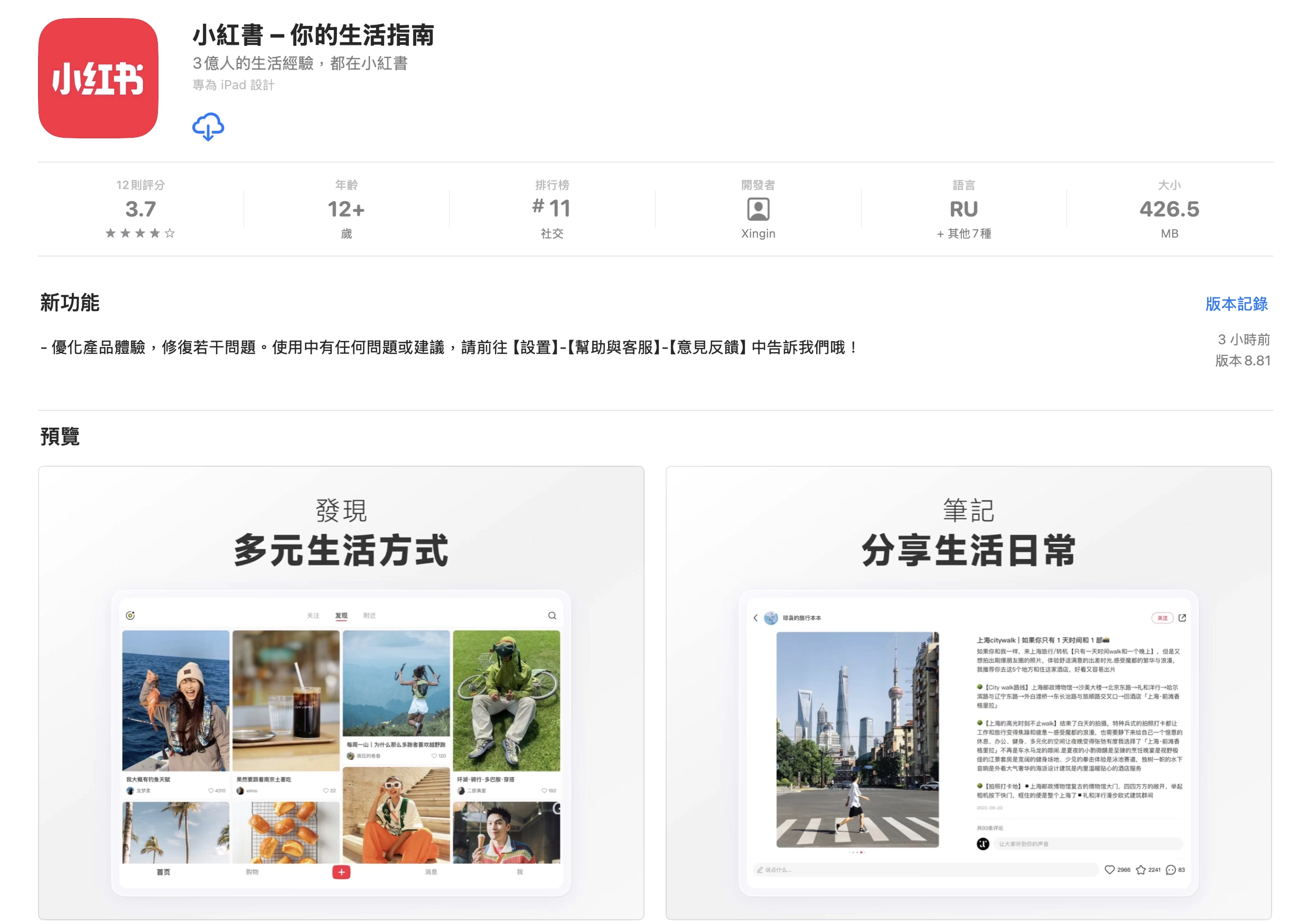The width and height of the screenshot is (1308, 924).
Task: Click the 首页 tab in the preview
Action: tap(164, 872)
